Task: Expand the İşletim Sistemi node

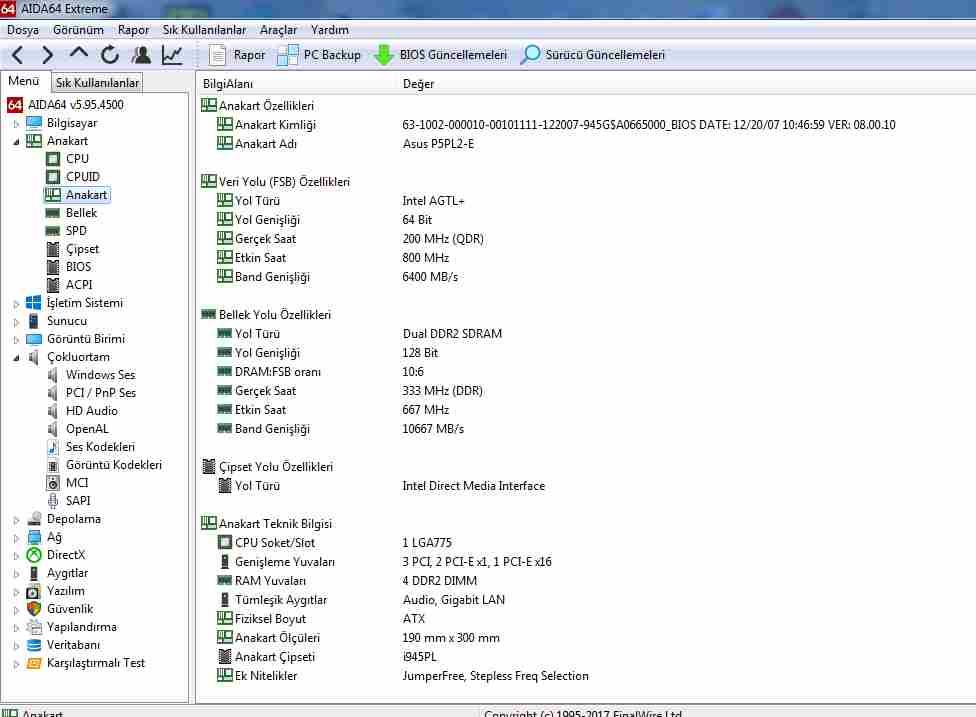Action: click(16, 303)
